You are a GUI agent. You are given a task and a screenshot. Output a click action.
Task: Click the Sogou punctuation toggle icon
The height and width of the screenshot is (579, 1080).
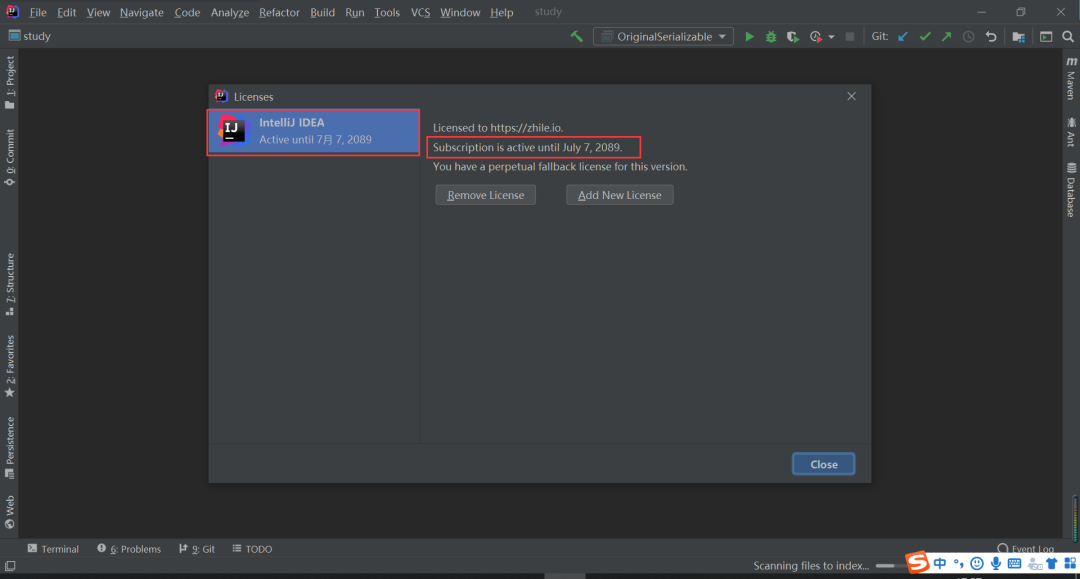pos(959,564)
